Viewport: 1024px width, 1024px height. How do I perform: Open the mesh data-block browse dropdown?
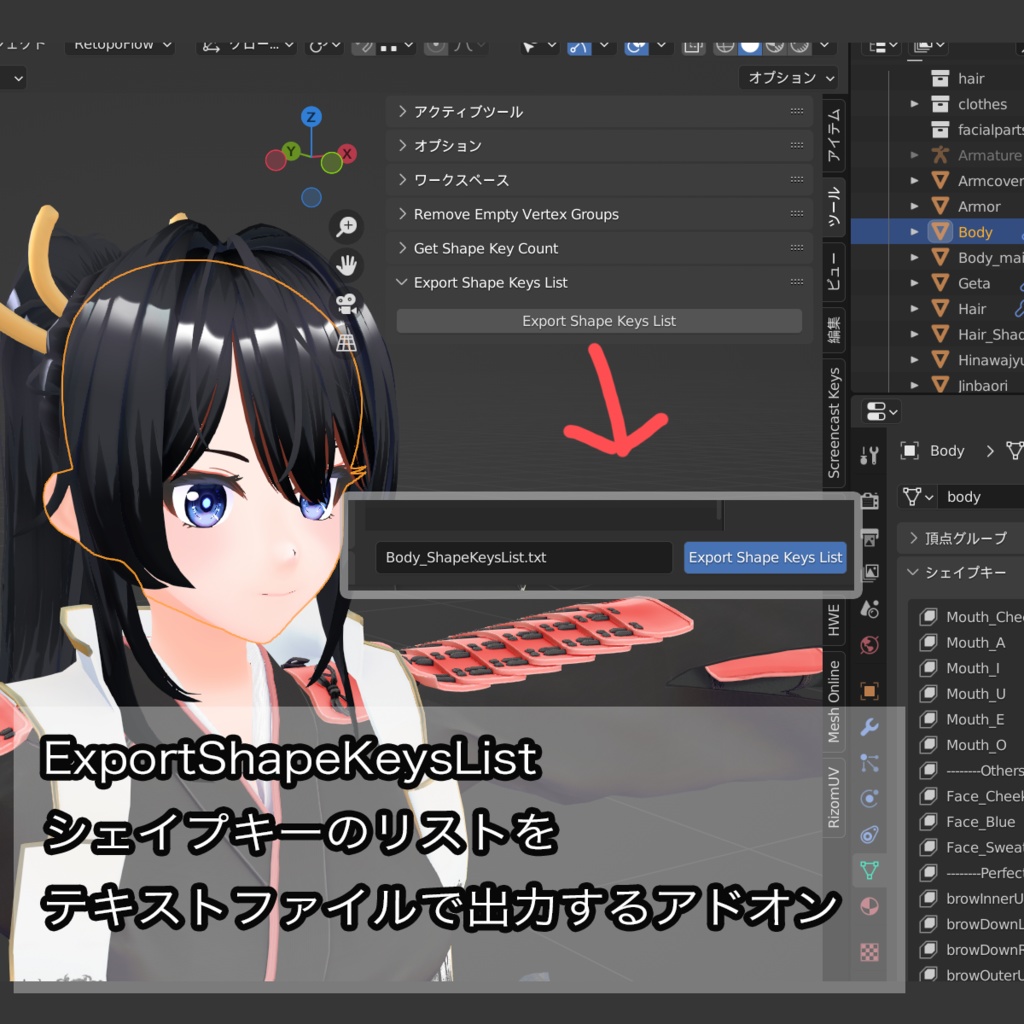pyautogui.click(x=918, y=497)
